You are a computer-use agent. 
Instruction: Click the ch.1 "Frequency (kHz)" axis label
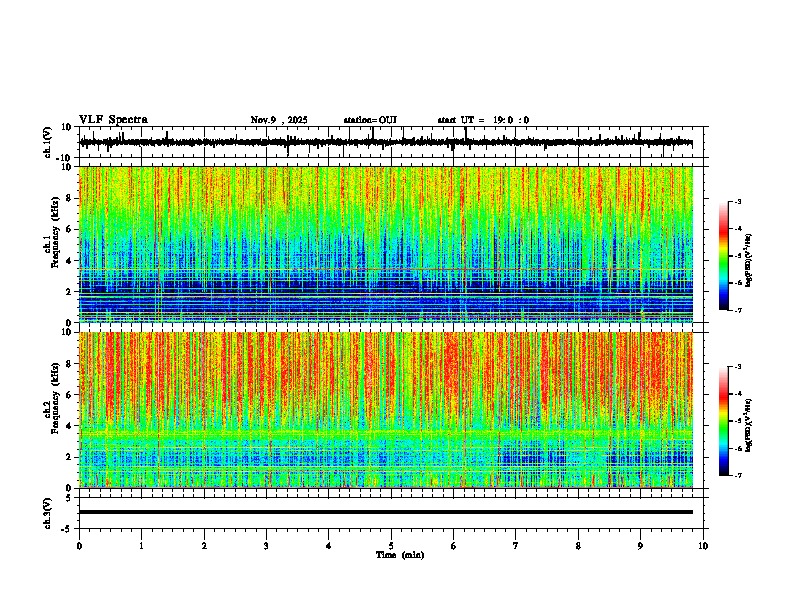[x=56, y=232]
